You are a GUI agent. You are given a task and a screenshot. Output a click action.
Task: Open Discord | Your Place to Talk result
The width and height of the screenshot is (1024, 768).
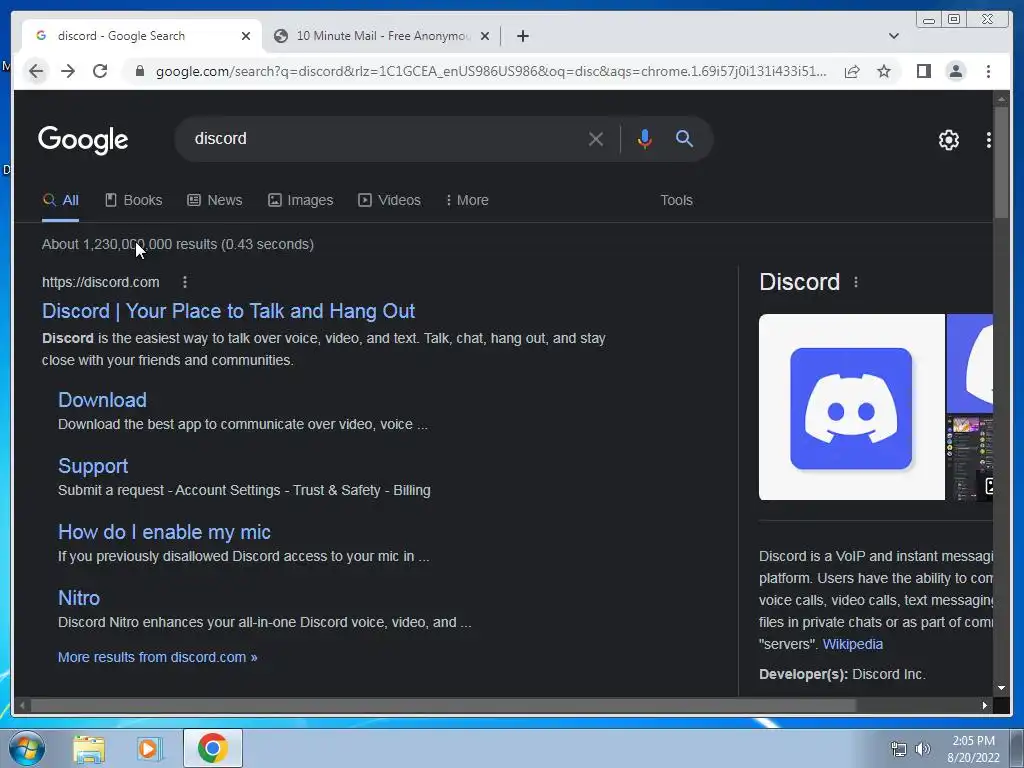tap(229, 311)
